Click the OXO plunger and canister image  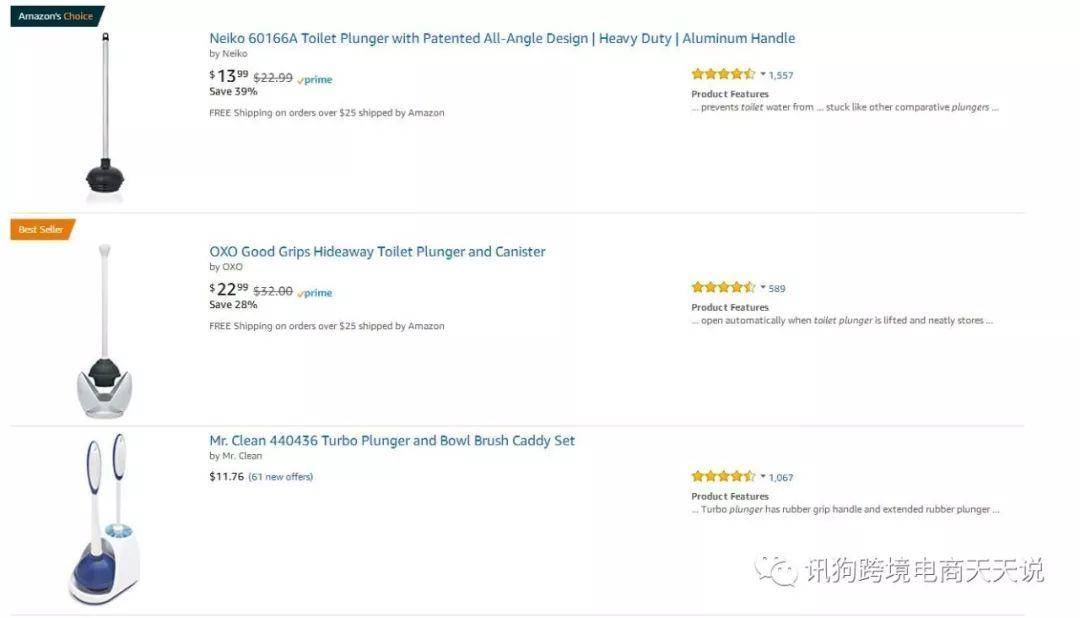pos(104,331)
